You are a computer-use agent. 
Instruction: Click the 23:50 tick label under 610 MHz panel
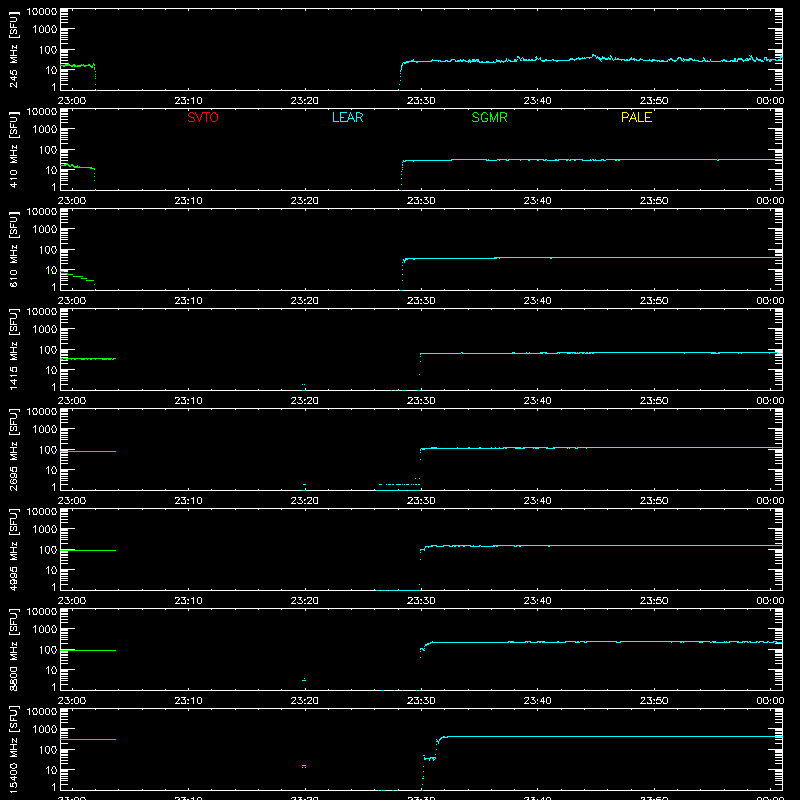coord(654,301)
